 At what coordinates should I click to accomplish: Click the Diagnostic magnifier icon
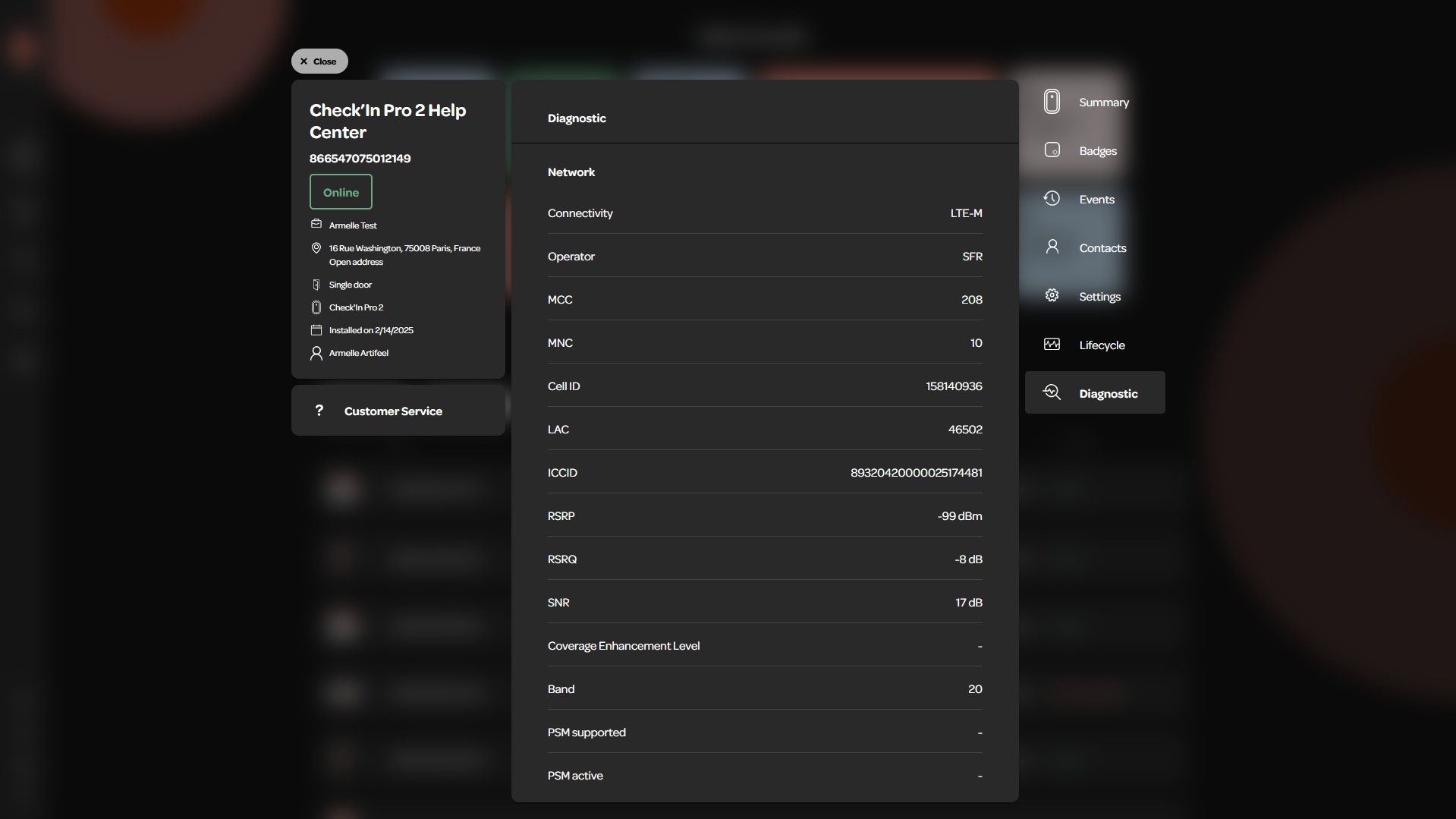point(1052,392)
